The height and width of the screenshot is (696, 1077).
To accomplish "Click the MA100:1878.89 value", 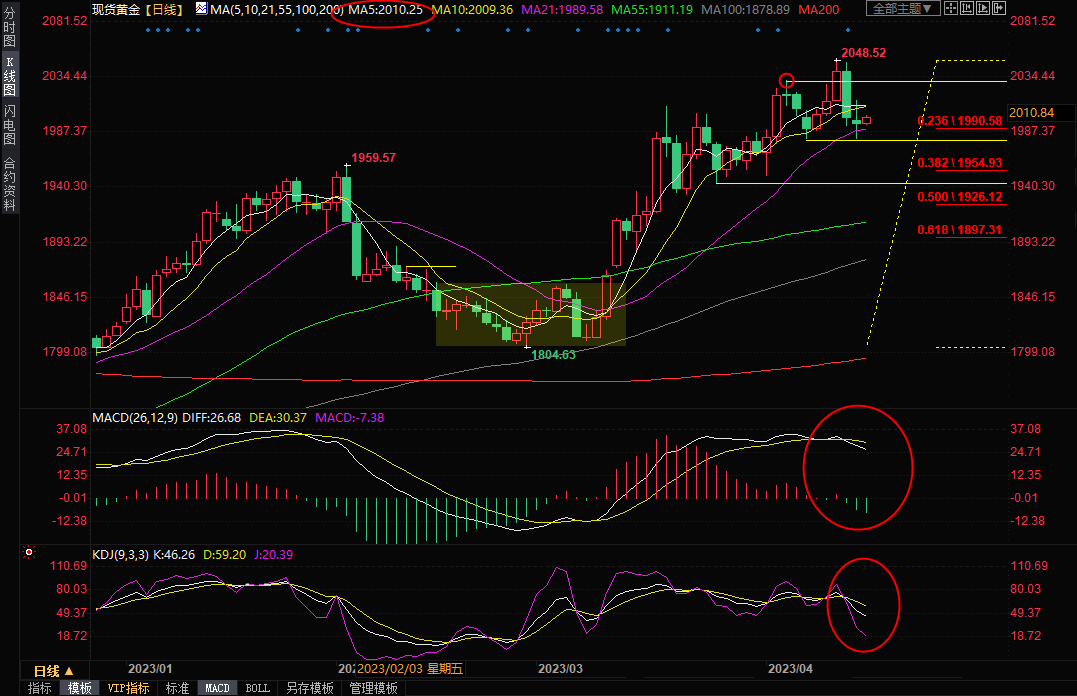I will [745, 10].
